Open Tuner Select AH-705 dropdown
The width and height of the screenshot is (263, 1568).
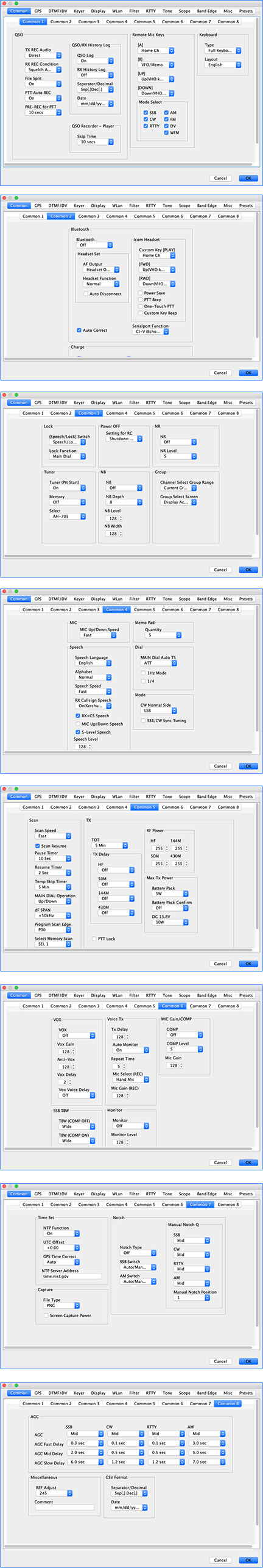68,516
